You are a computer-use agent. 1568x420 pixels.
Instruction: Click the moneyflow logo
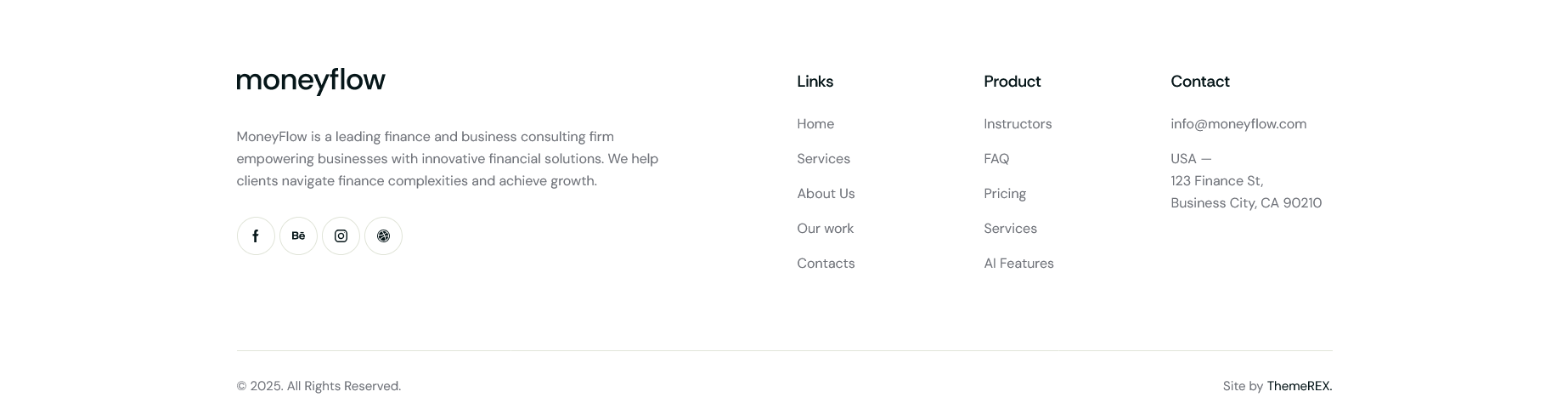[311, 82]
